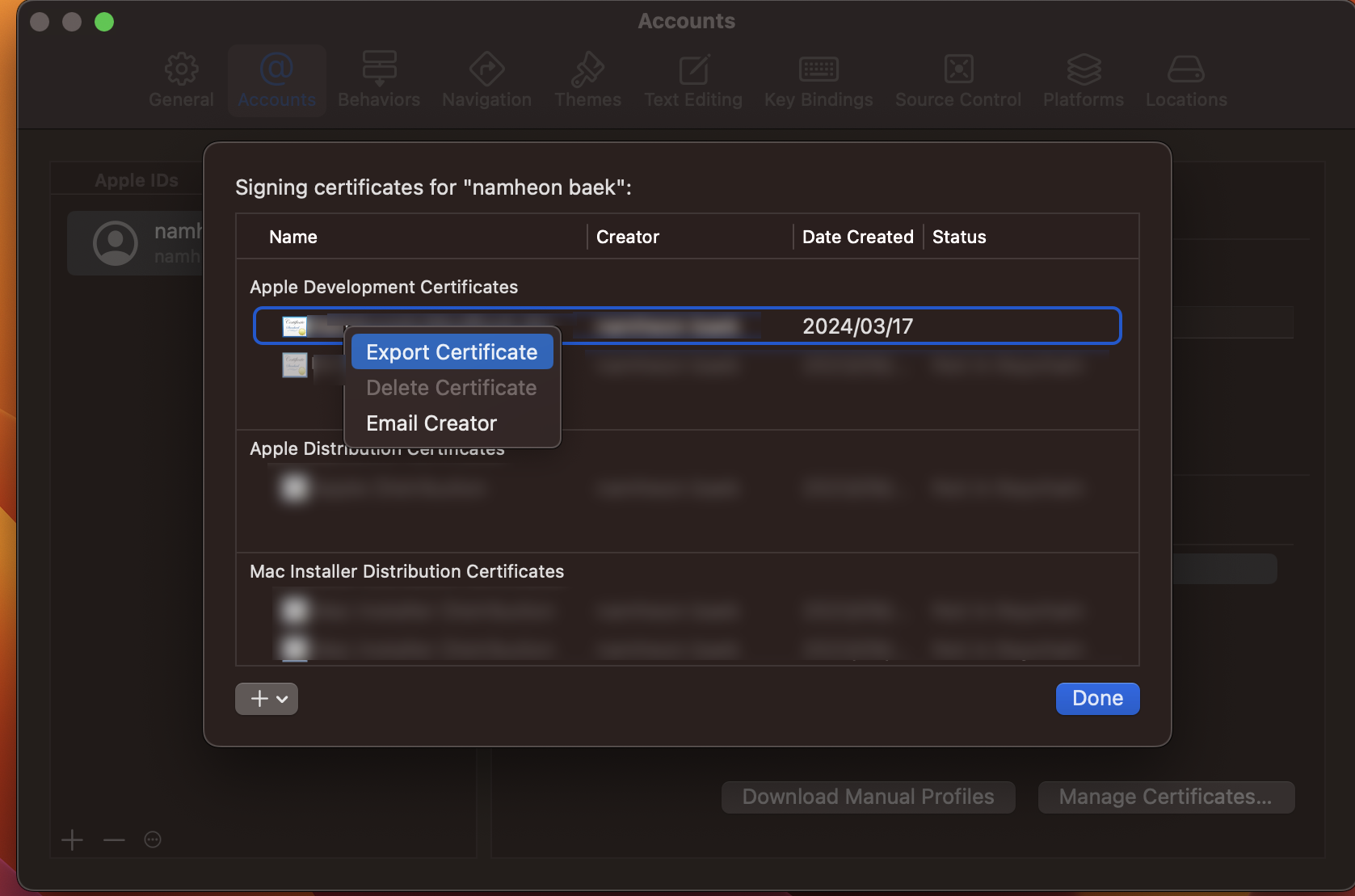The image size is (1355, 896).
Task: Open the Locations preferences tab
Action: (x=1186, y=81)
